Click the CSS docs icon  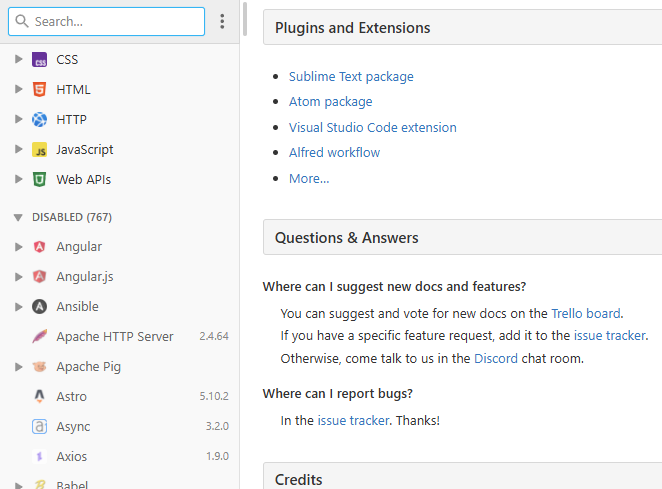40,60
